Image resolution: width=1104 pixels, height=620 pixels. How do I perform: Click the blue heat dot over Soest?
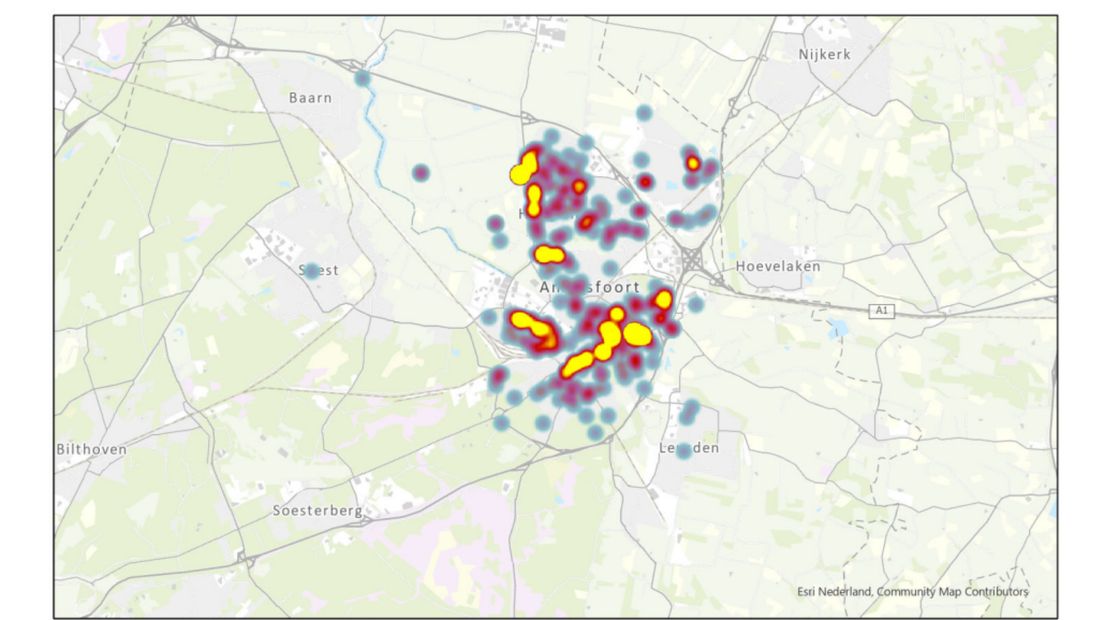(x=311, y=270)
